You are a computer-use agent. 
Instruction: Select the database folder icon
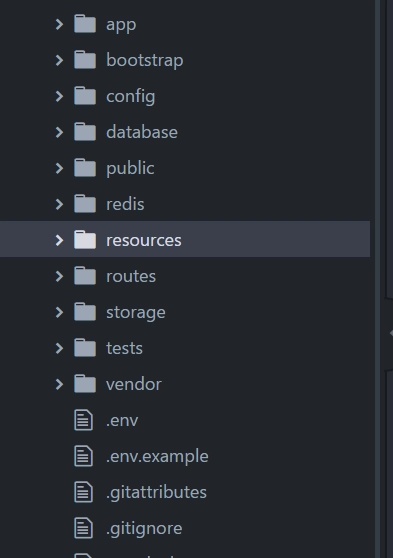click(x=85, y=132)
